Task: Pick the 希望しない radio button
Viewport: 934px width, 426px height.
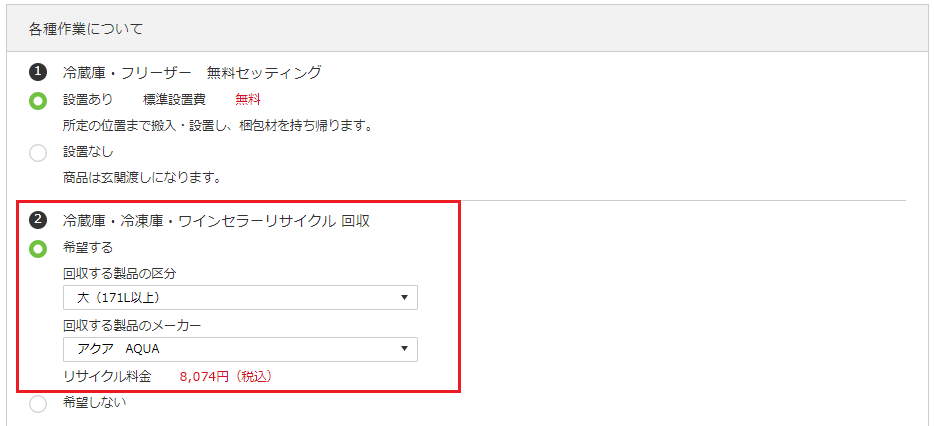Action: point(38,404)
